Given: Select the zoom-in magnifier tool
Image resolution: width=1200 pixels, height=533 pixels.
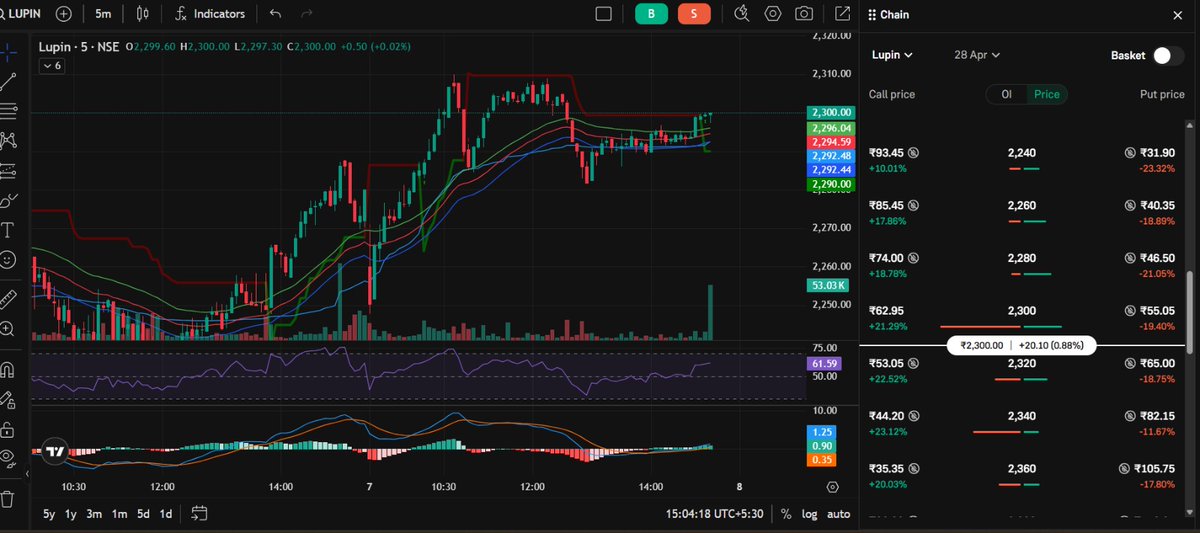Looking at the screenshot, I should pos(8,328).
